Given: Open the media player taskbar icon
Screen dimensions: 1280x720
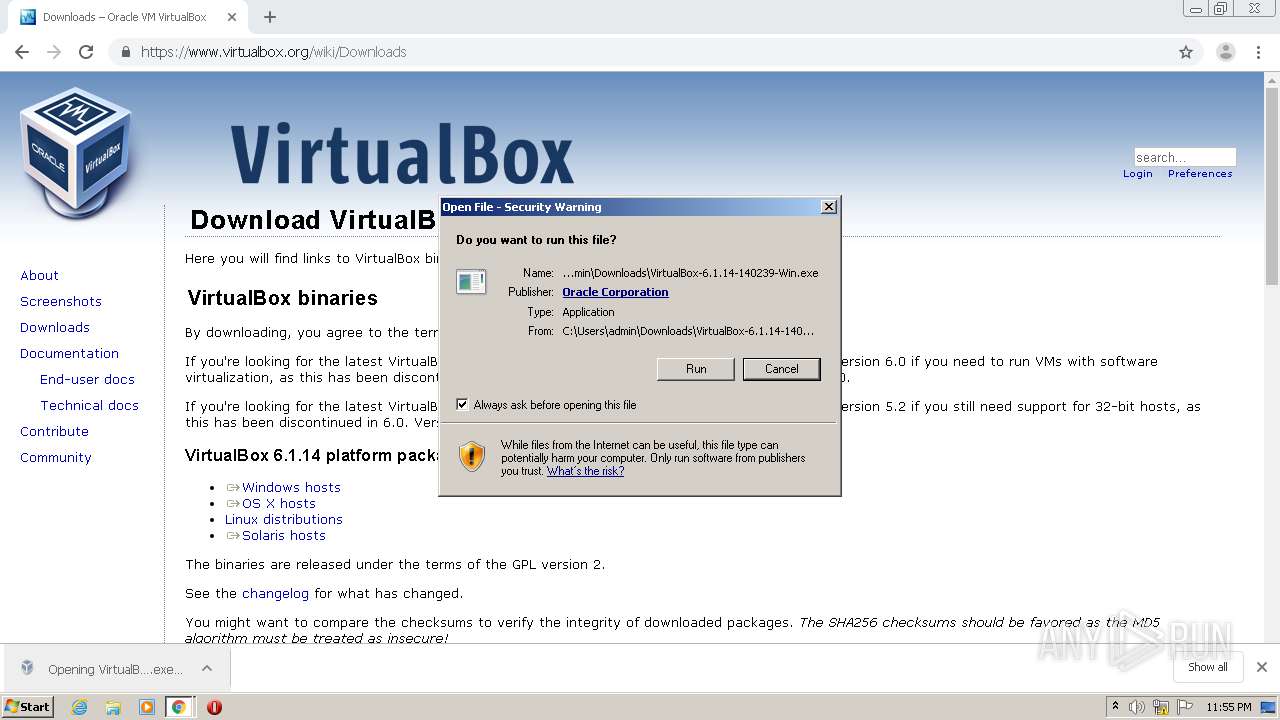Looking at the screenshot, I should 146,707.
